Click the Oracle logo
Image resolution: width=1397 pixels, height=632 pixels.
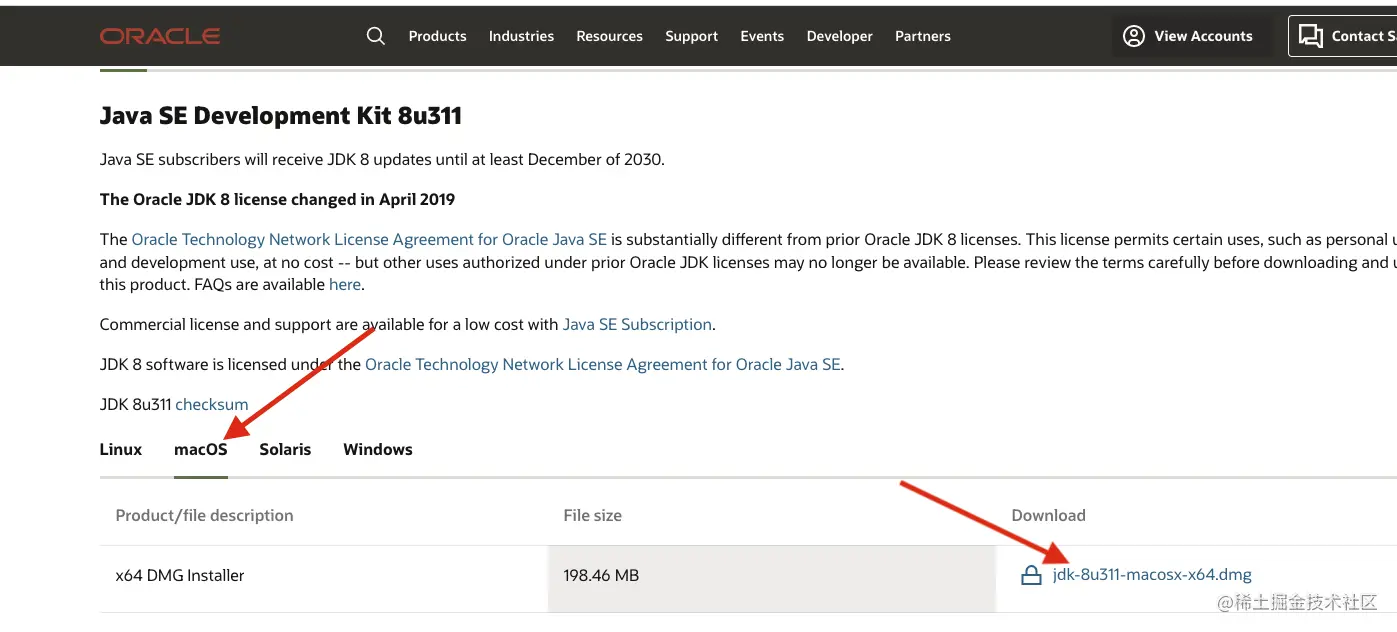click(160, 36)
